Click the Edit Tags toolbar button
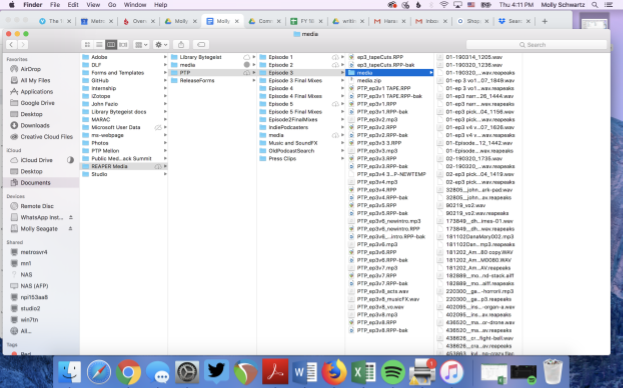 [x=201, y=44]
